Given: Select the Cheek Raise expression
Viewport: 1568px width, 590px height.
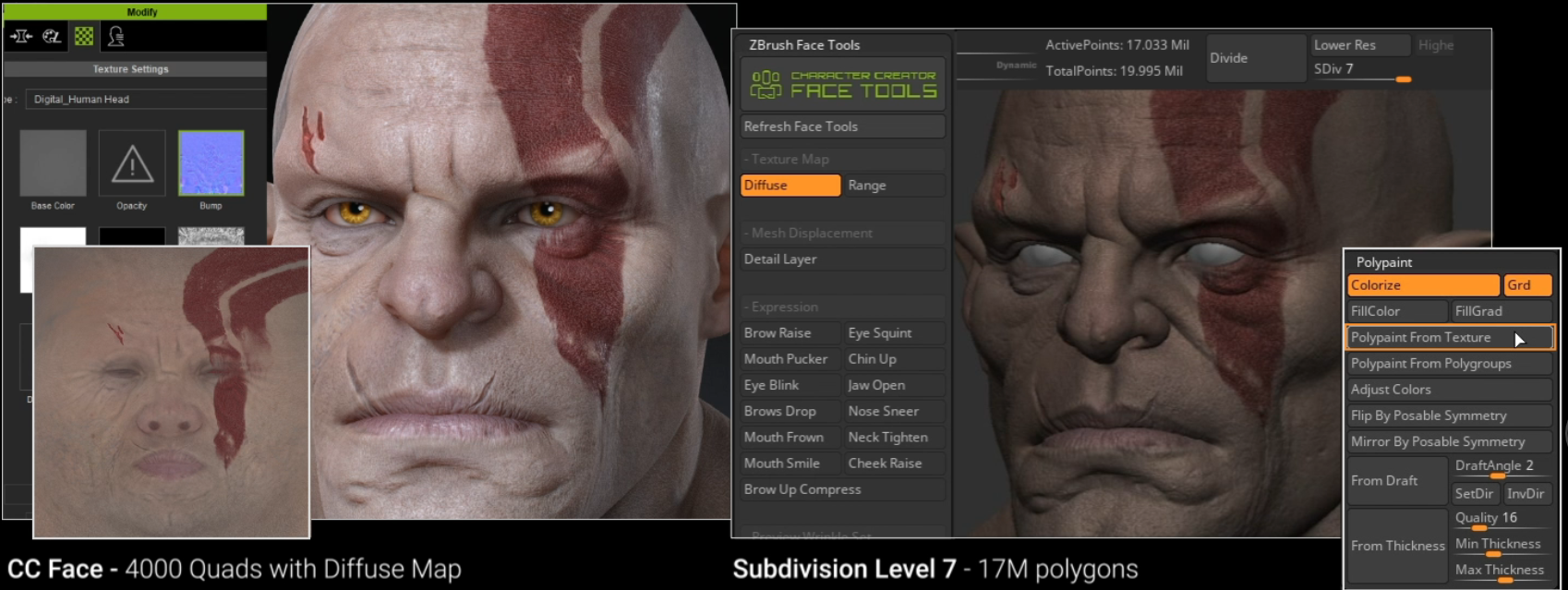Looking at the screenshot, I should tap(895, 464).
